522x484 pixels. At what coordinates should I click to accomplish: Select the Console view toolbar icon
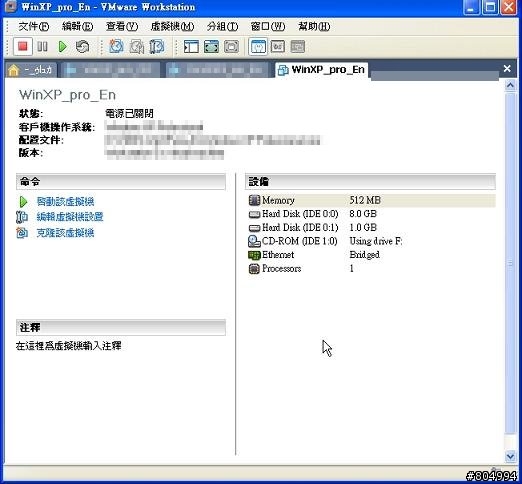[278, 47]
